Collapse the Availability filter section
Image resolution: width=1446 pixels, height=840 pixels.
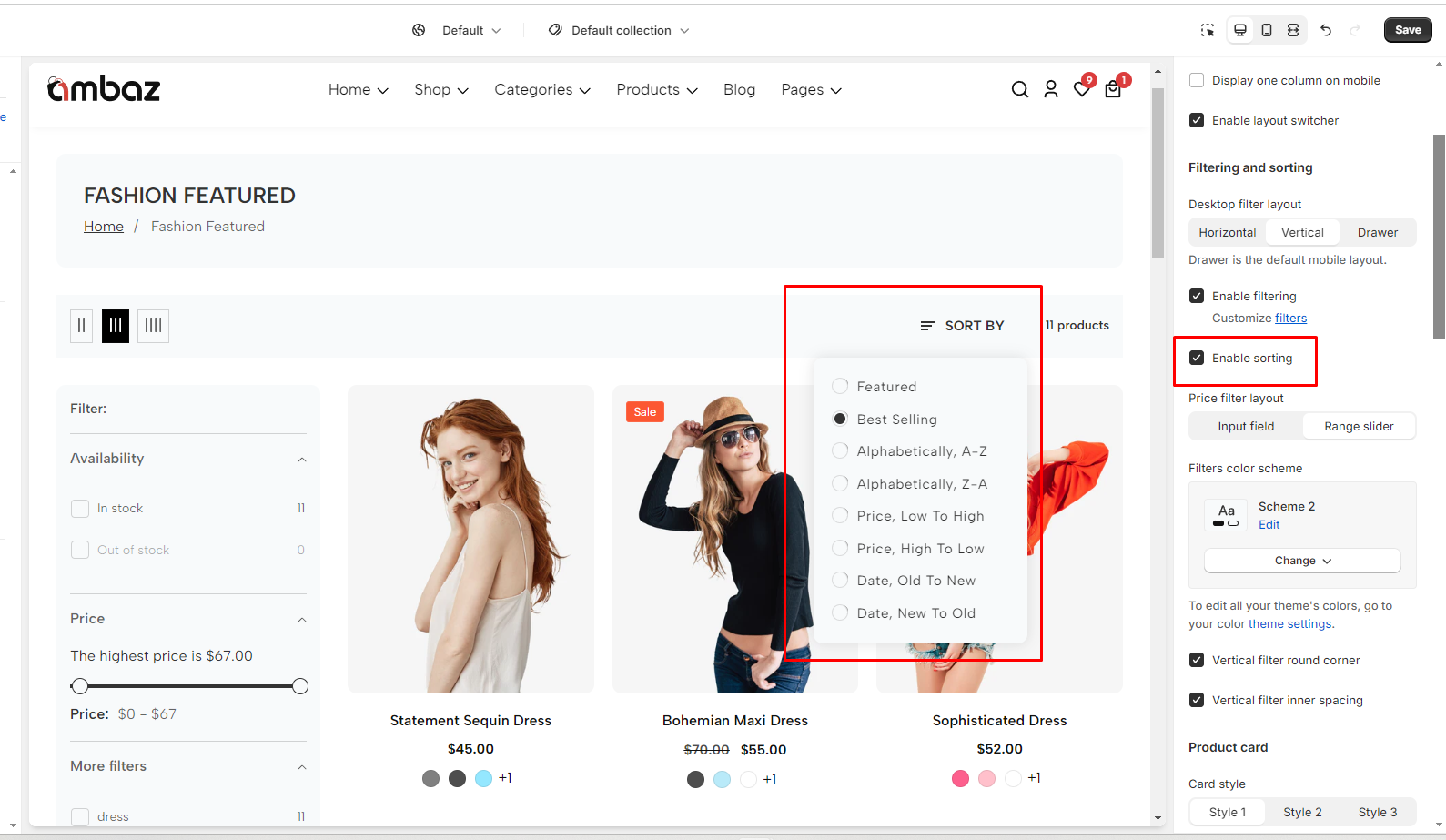tap(301, 460)
